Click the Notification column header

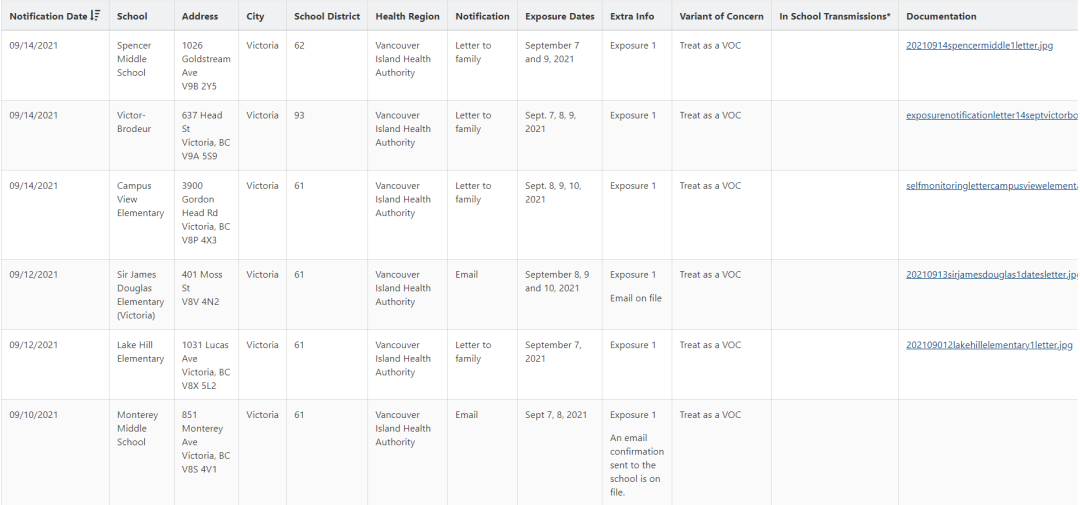click(482, 16)
